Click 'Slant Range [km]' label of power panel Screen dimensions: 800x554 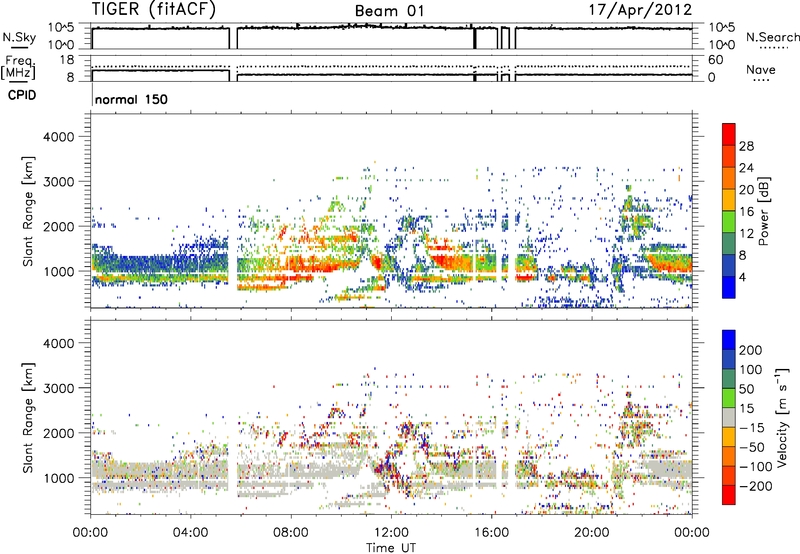click(x=28, y=211)
